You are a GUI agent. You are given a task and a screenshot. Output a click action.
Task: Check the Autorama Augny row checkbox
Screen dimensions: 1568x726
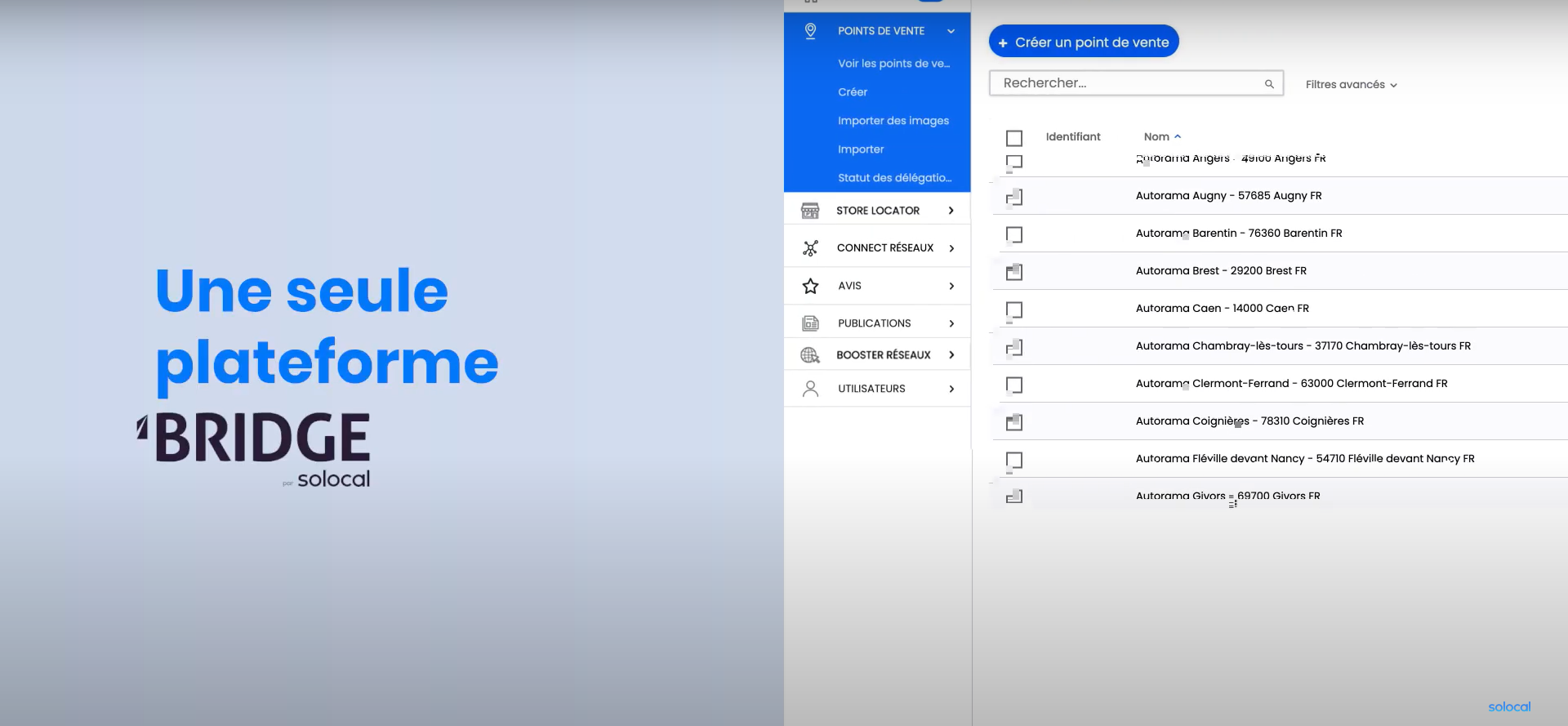[1014, 197]
